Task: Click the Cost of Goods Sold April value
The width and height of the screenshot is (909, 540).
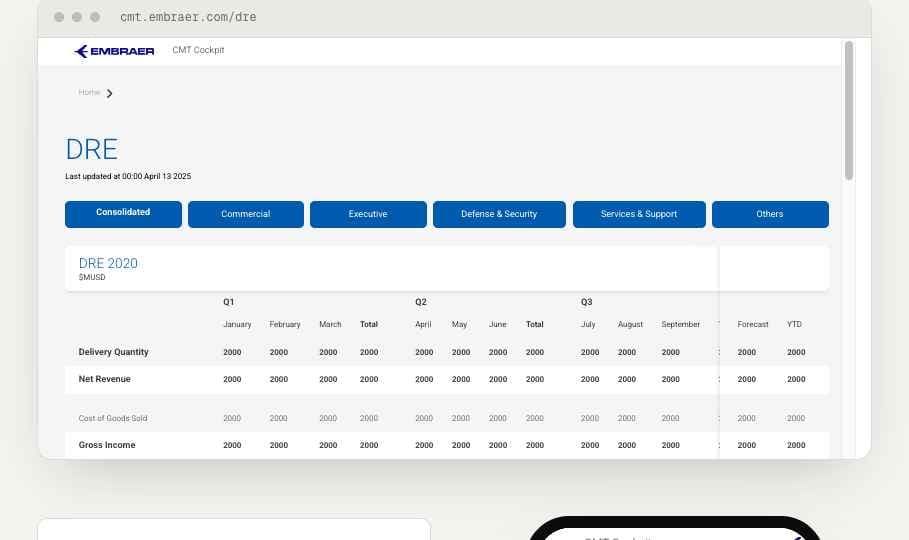Action: pyautogui.click(x=424, y=418)
